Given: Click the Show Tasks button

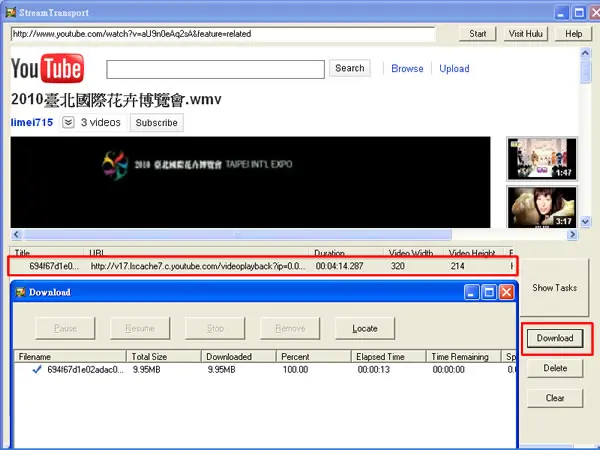Looking at the screenshot, I should [554, 288].
